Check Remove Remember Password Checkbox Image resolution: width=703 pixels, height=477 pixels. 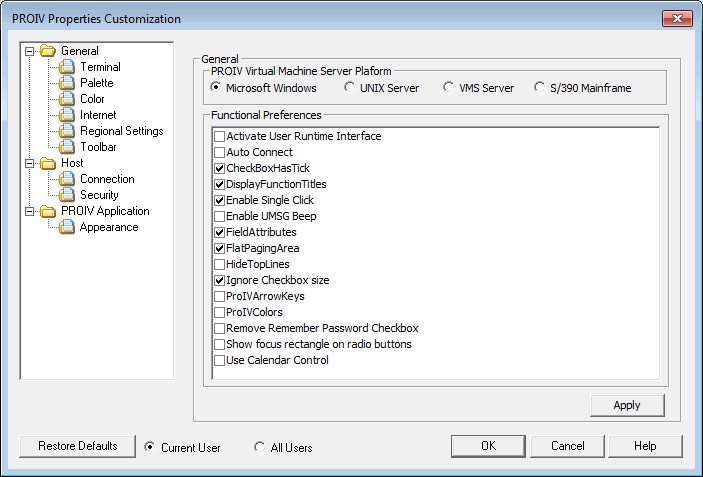pos(219,329)
